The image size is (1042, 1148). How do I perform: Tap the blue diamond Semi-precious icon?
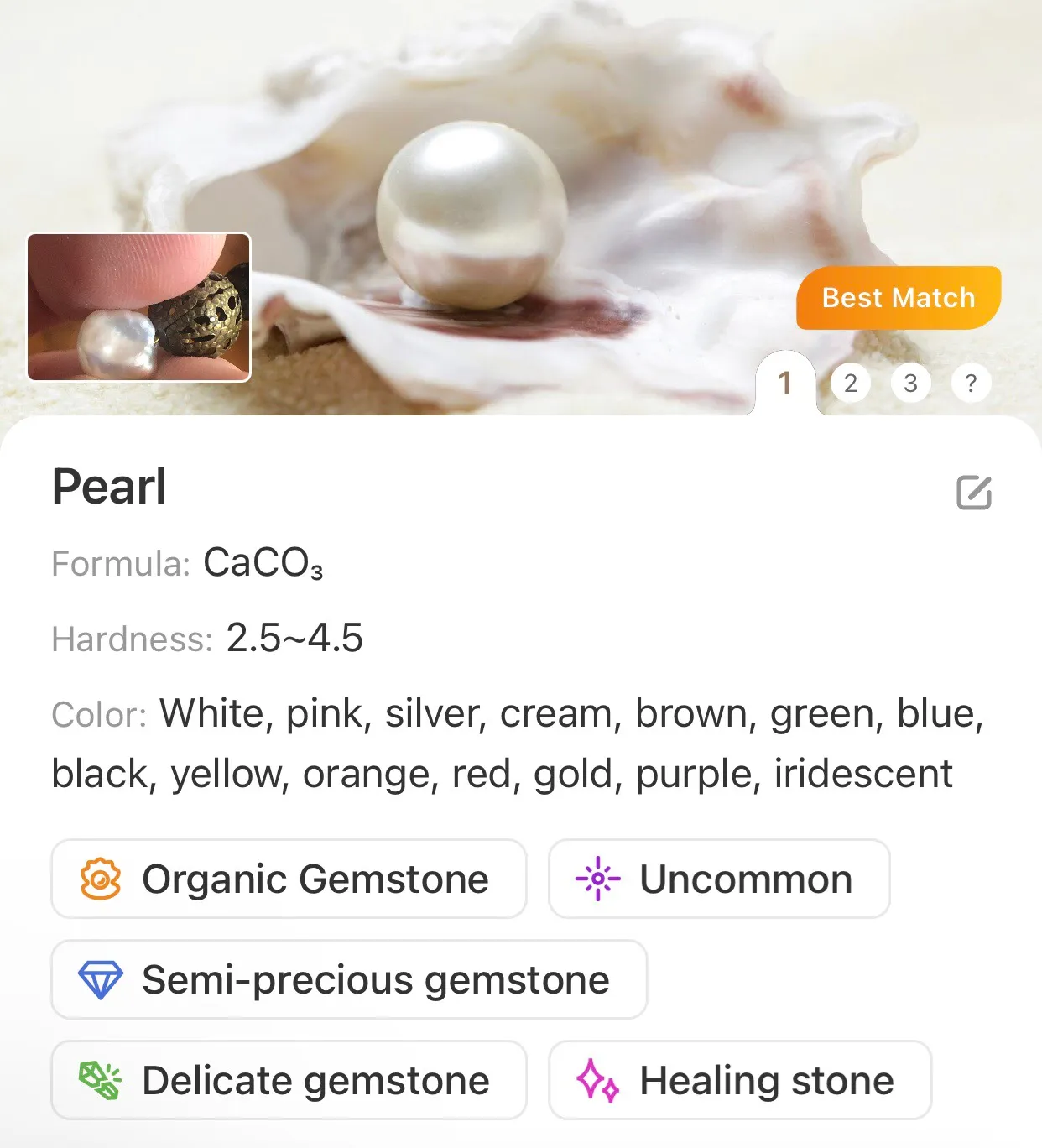(101, 979)
